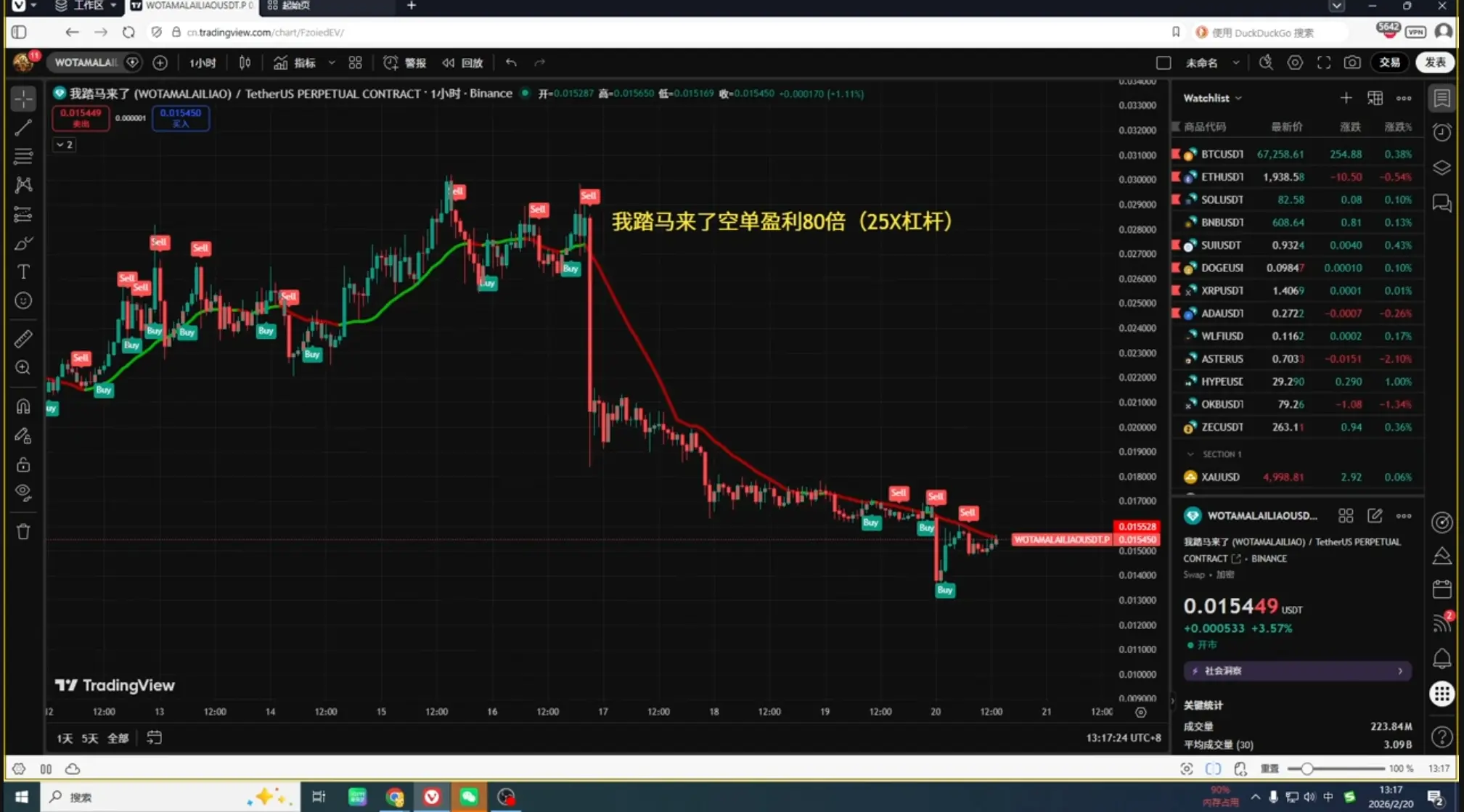Viewport: 1464px width, 812px height.
Task: Select the trend line drawing tool
Action: pos(23,128)
